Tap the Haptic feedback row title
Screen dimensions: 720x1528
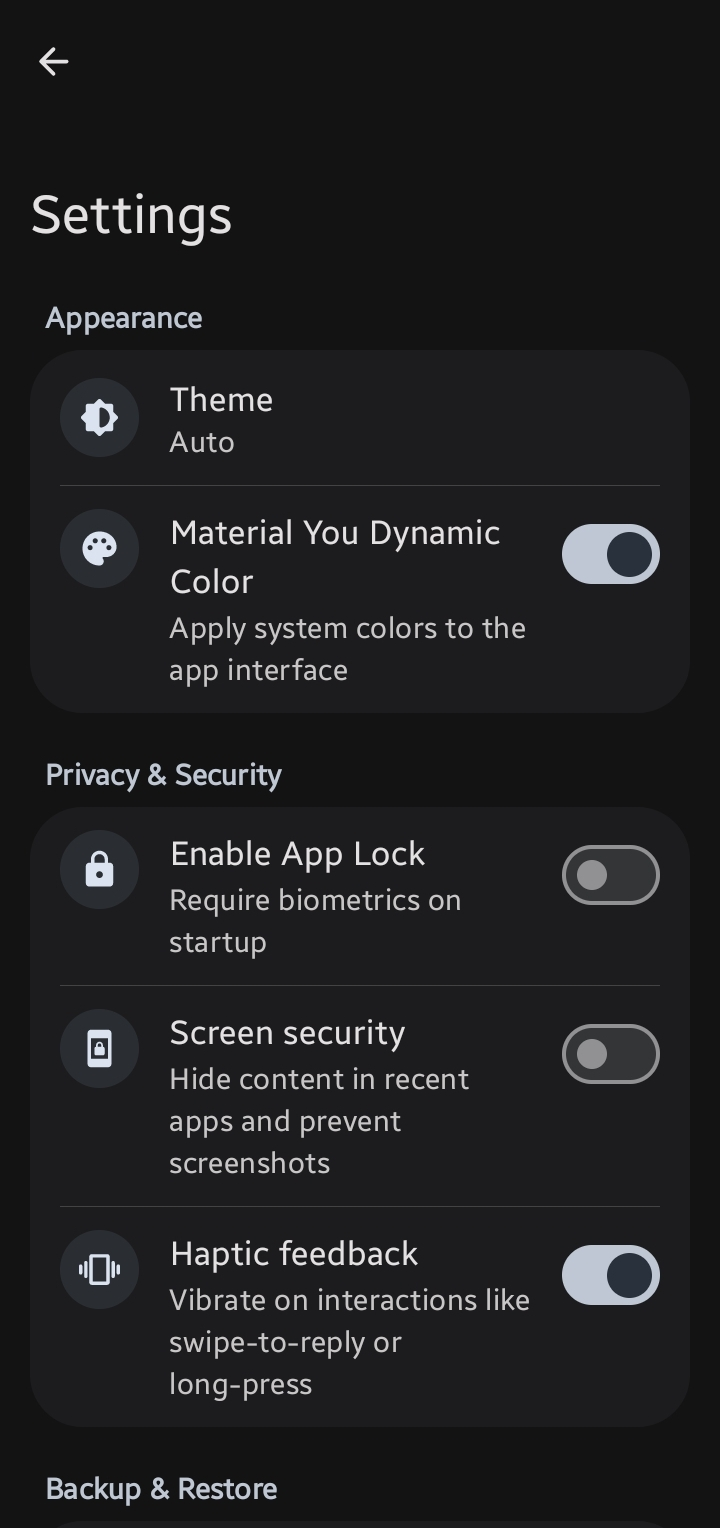[294, 1254]
